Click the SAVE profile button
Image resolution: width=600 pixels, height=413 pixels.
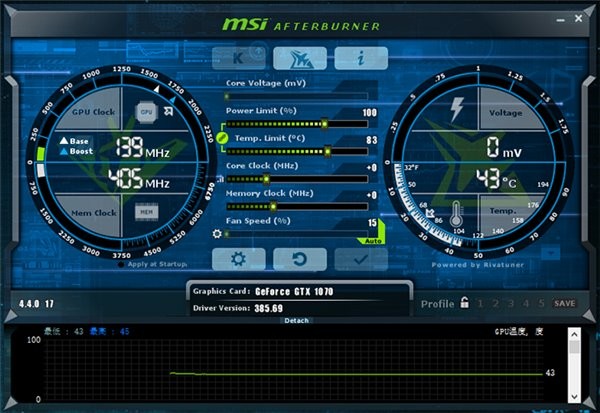pos(565,304)
